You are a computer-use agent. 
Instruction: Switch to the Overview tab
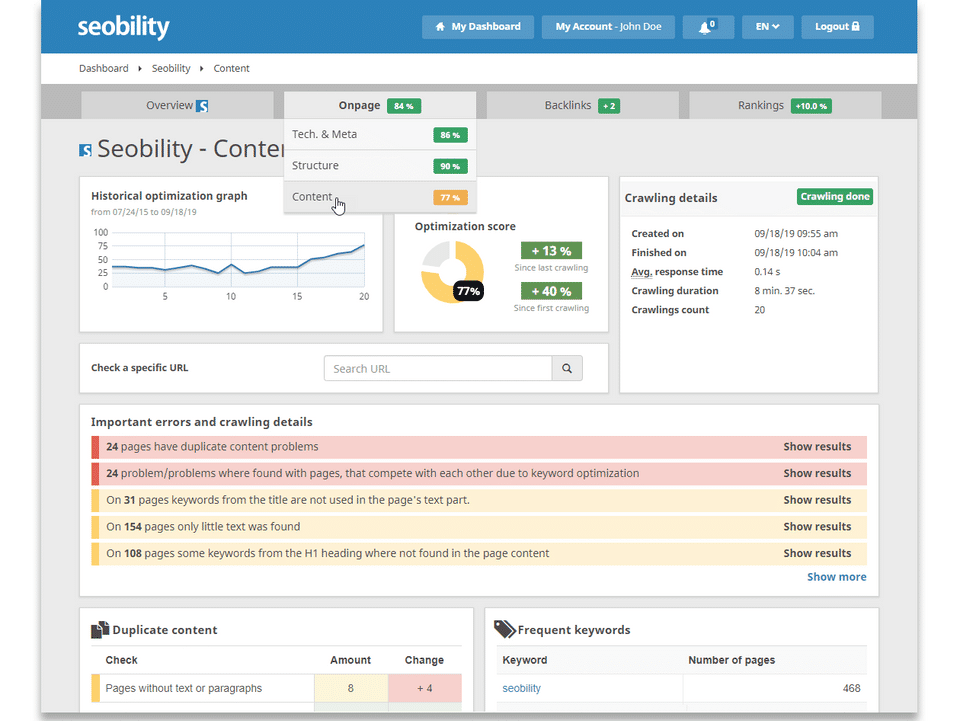pyautogui.click(x=177, y=105)
